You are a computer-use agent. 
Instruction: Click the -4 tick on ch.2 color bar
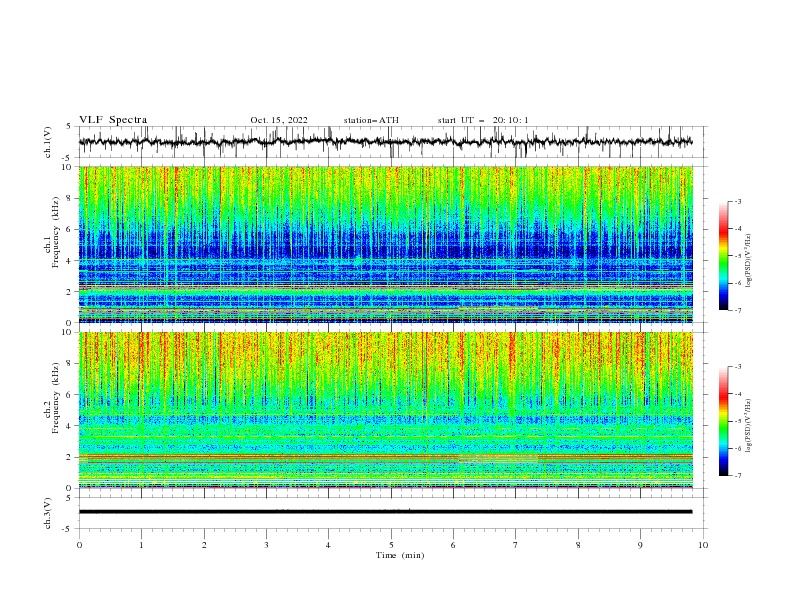(738, 394)
